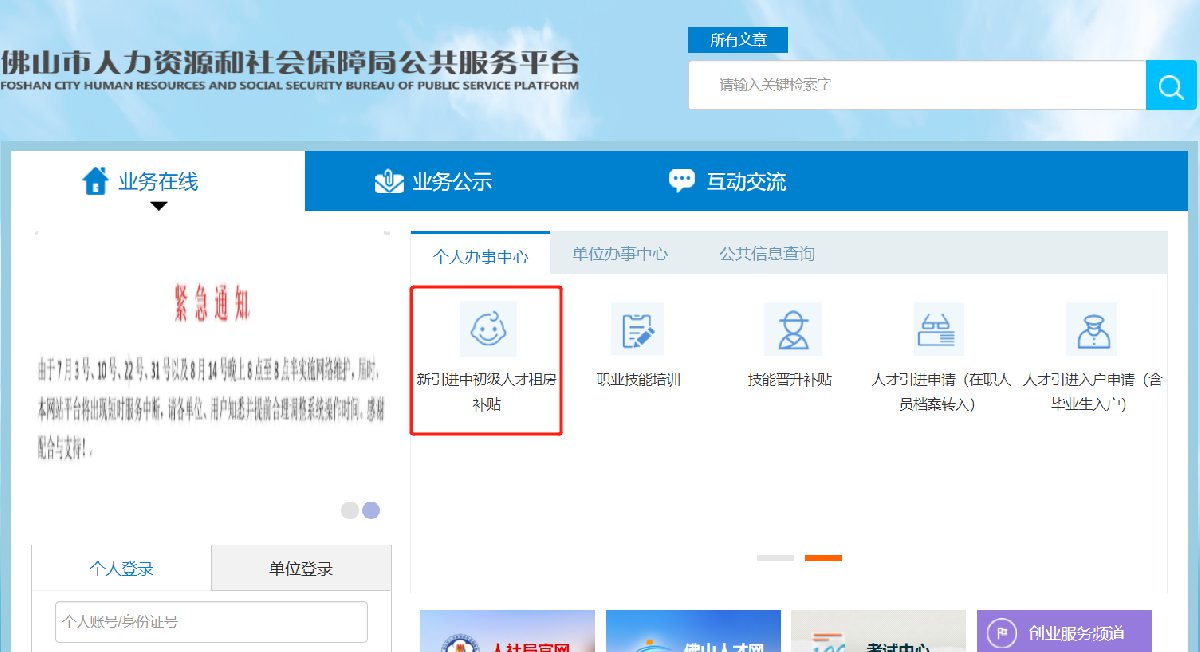The width and height of the screenshot is (1200, 652).
Task: Switch to the 单位登录 login tab
Action: 301,568
